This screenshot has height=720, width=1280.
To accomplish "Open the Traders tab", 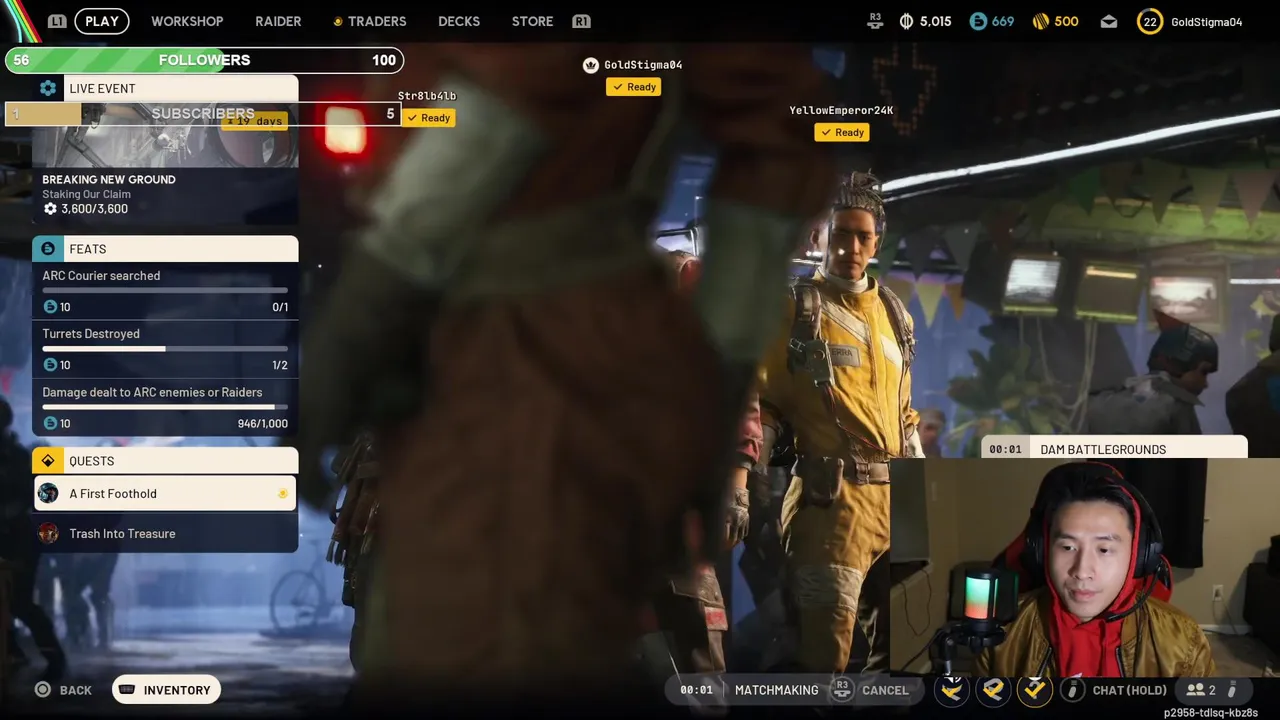I will click(x=370, y=21).
